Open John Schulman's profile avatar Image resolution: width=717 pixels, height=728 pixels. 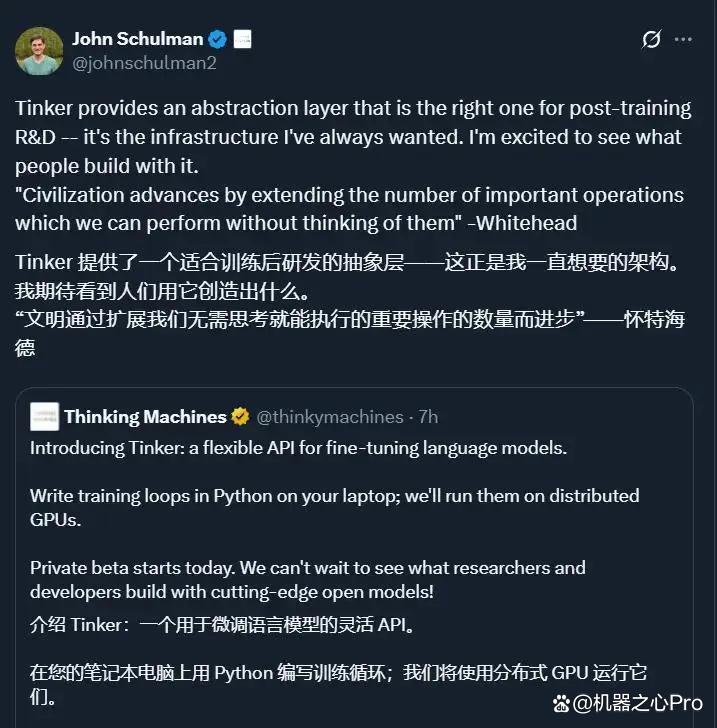pos(39,51)
